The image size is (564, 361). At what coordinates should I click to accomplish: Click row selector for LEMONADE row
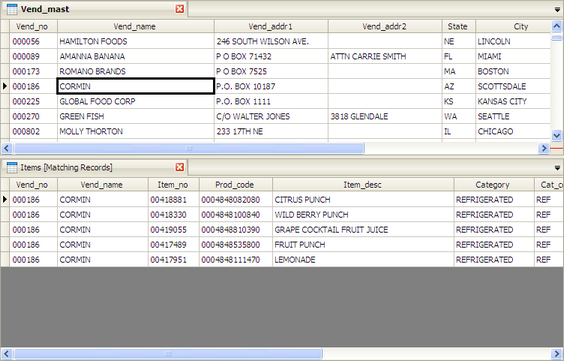[5, 260]
